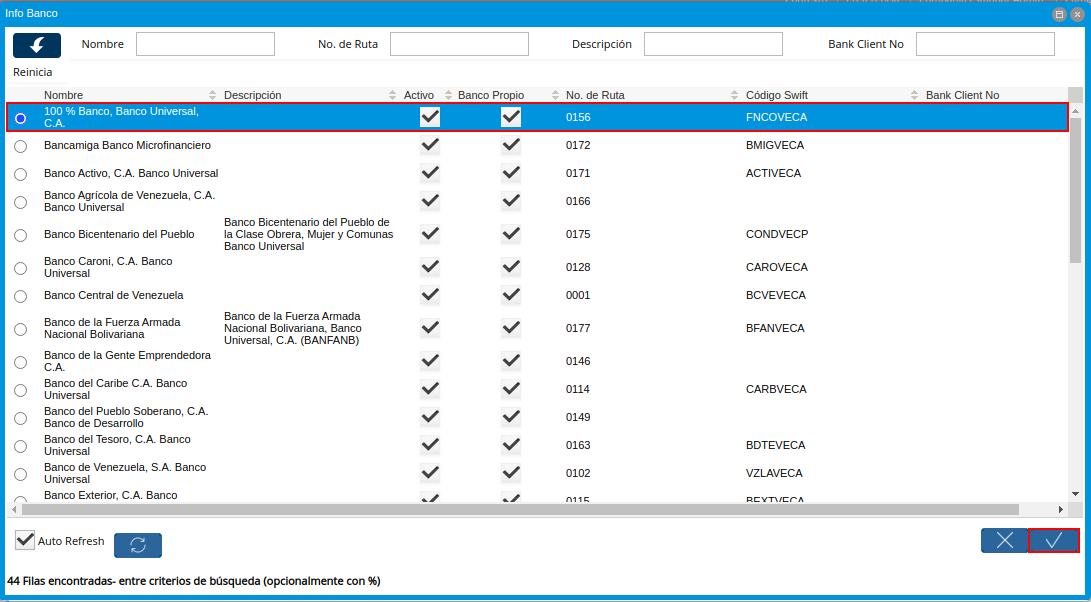Click the No. de Ruta search field

click(459, 44)
